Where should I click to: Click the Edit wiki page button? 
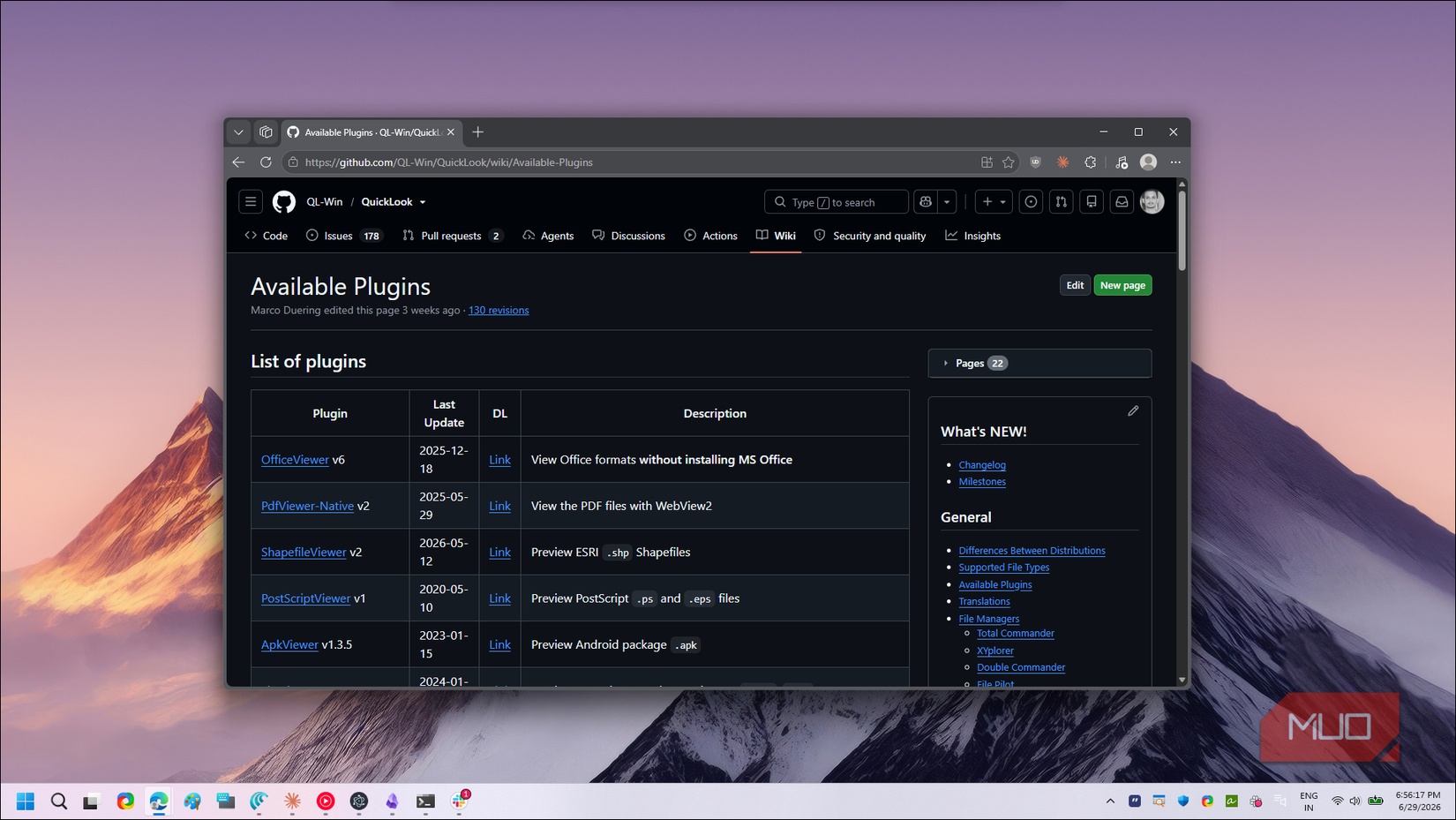tap(1075, 285)
